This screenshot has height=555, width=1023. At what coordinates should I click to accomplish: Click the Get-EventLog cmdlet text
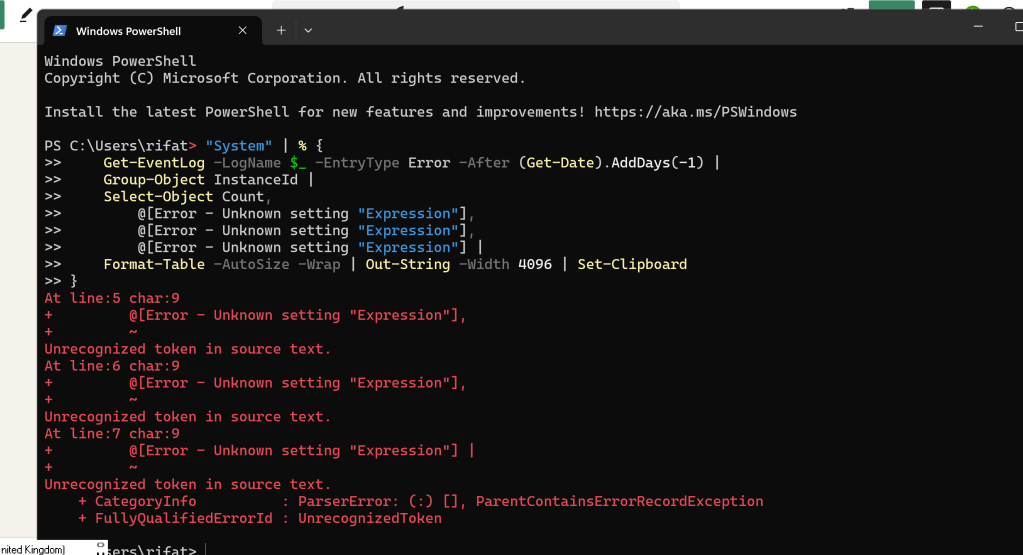[154, 162]
